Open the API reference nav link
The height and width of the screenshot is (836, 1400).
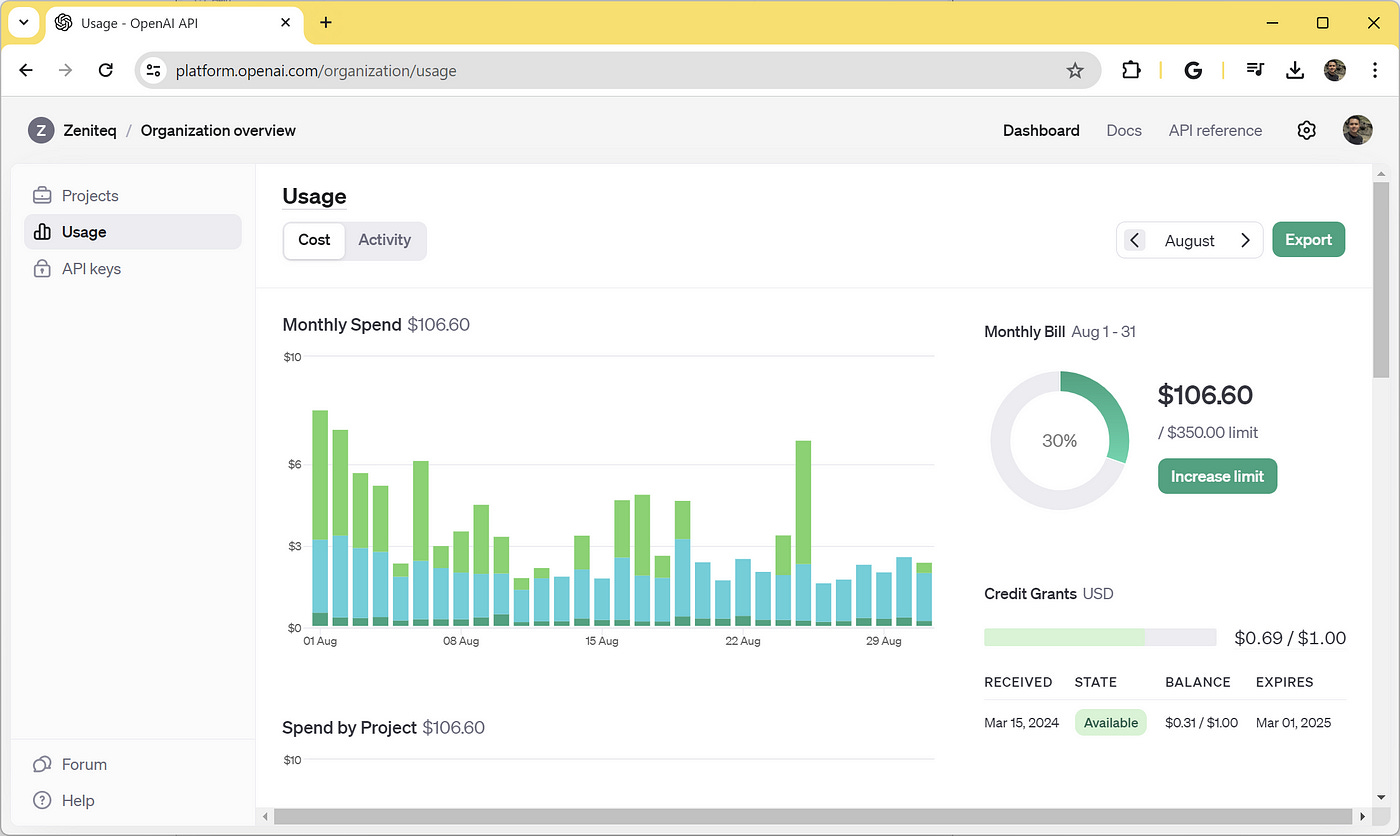pos(1215,130)
